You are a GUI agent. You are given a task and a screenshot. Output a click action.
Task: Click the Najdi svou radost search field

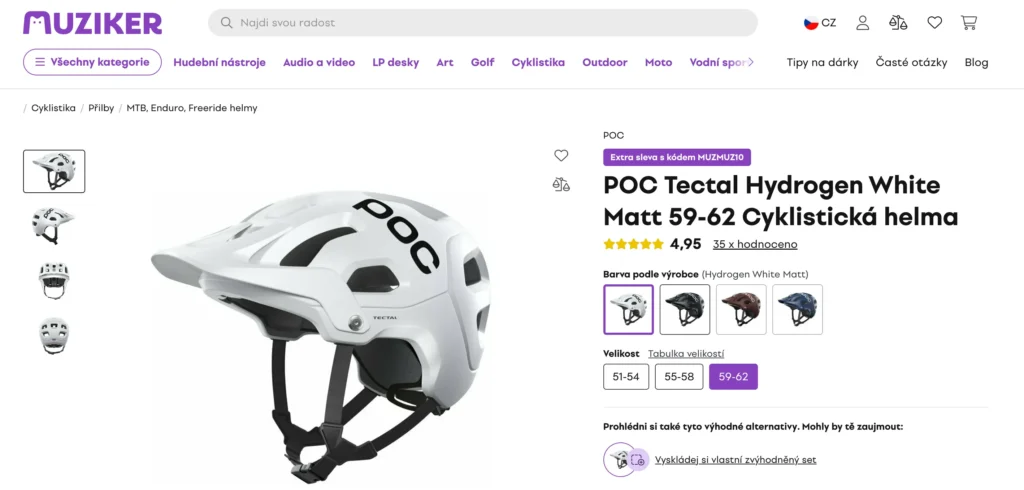(x=482, y=22)
